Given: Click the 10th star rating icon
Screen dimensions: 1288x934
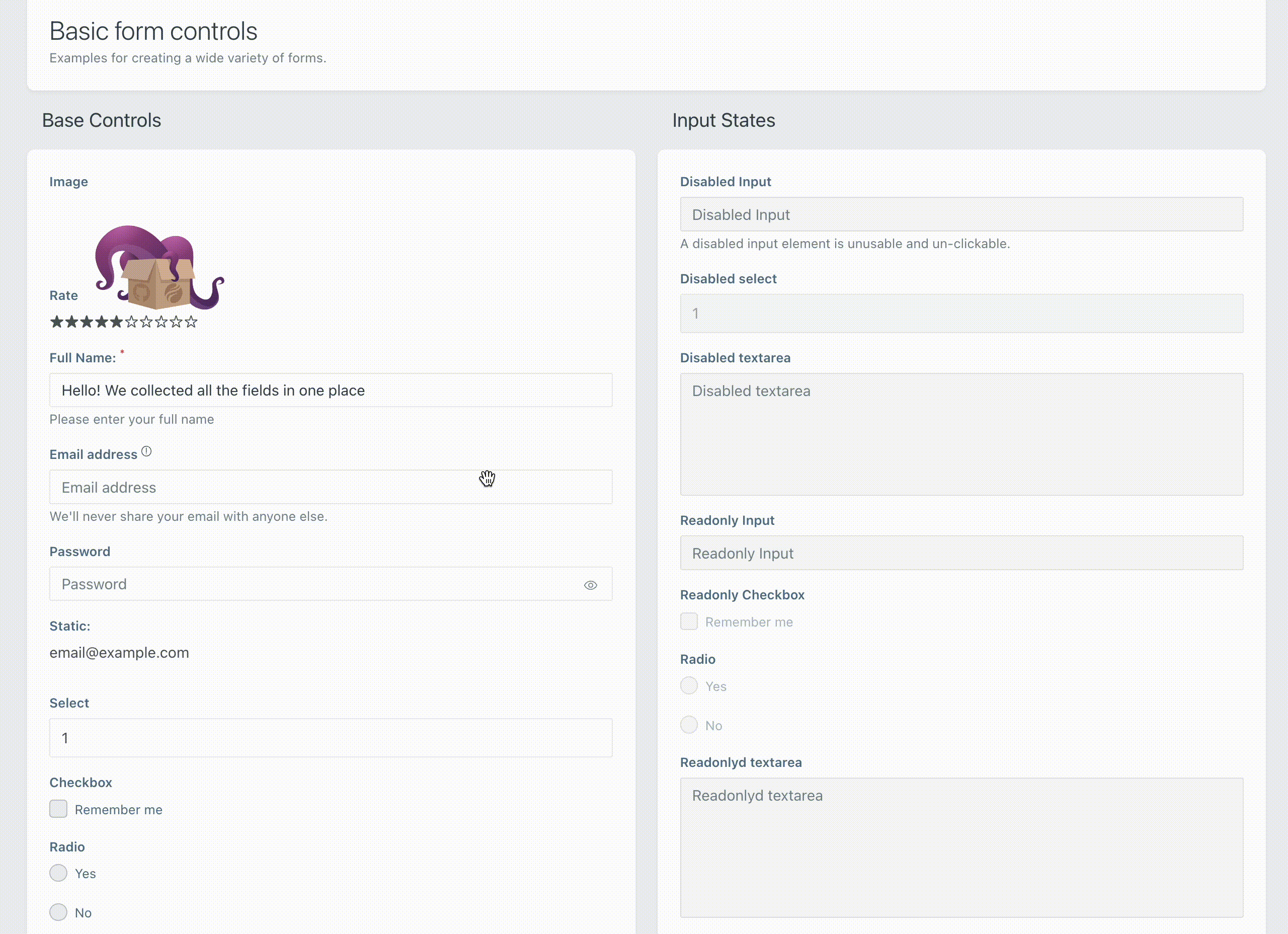Looking at the screenshot, I should pyautogui.click(x=191, y=321).
